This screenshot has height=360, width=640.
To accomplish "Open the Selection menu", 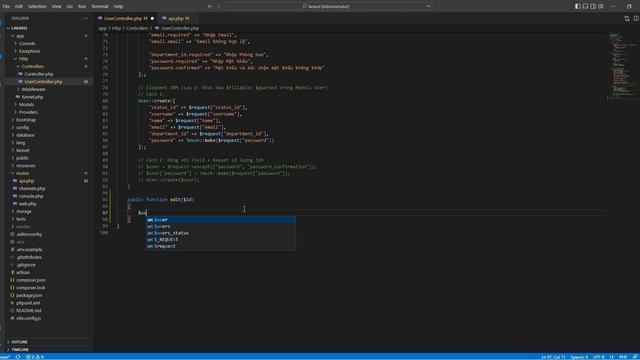I will (x=37, y=7).
